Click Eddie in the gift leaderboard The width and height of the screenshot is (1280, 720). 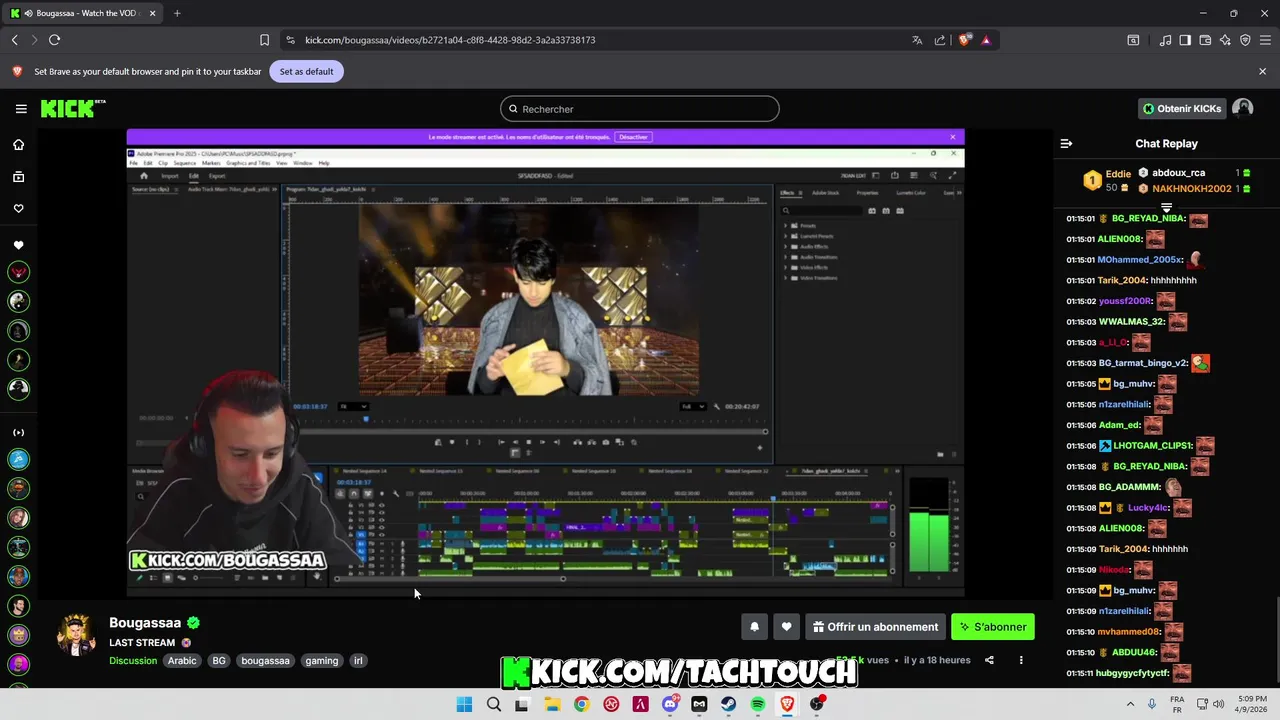tap(1118, 174)
